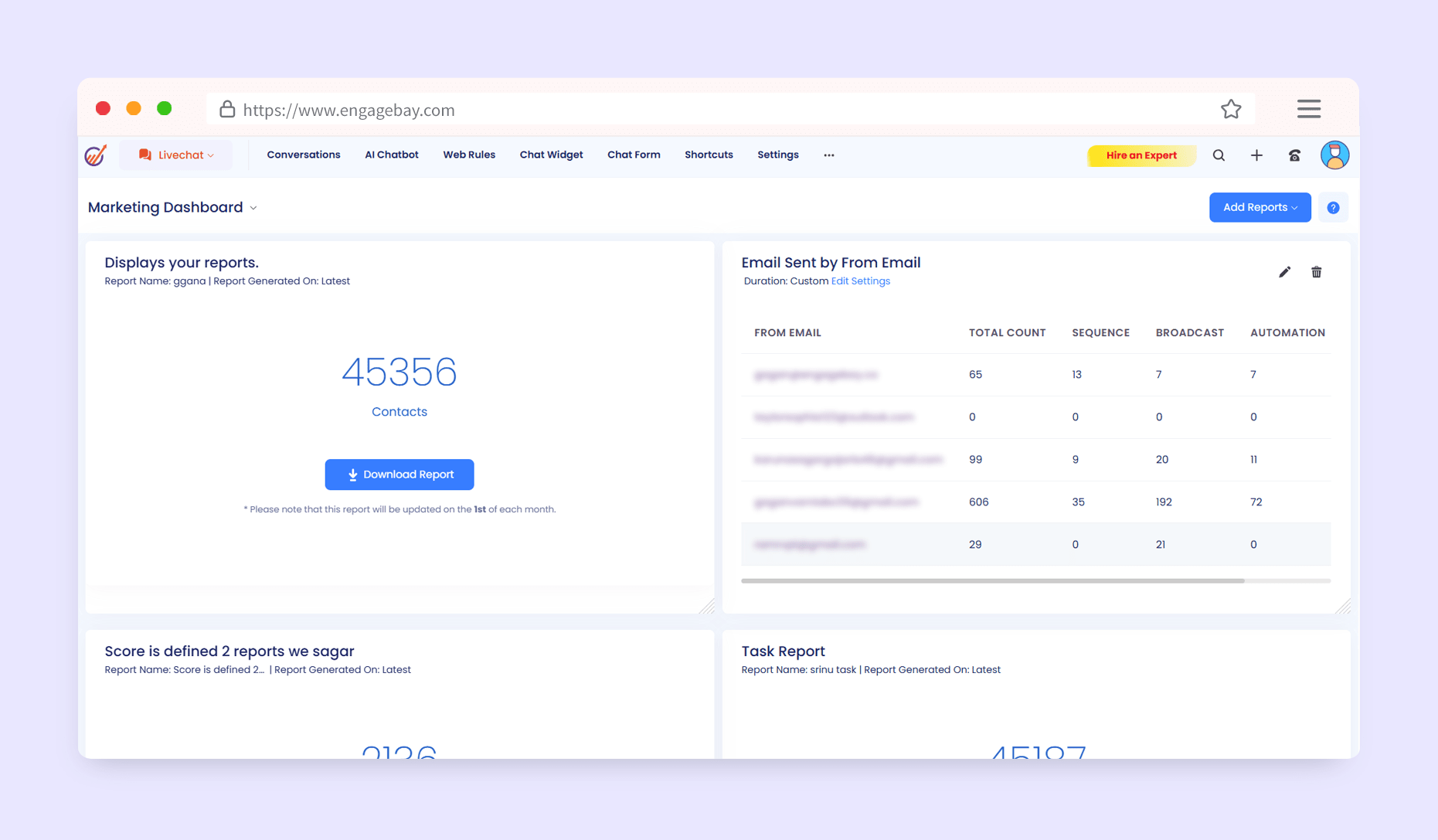Click the plus quick-add icon
This screenshot has width=1438, height=840.
1256,155
